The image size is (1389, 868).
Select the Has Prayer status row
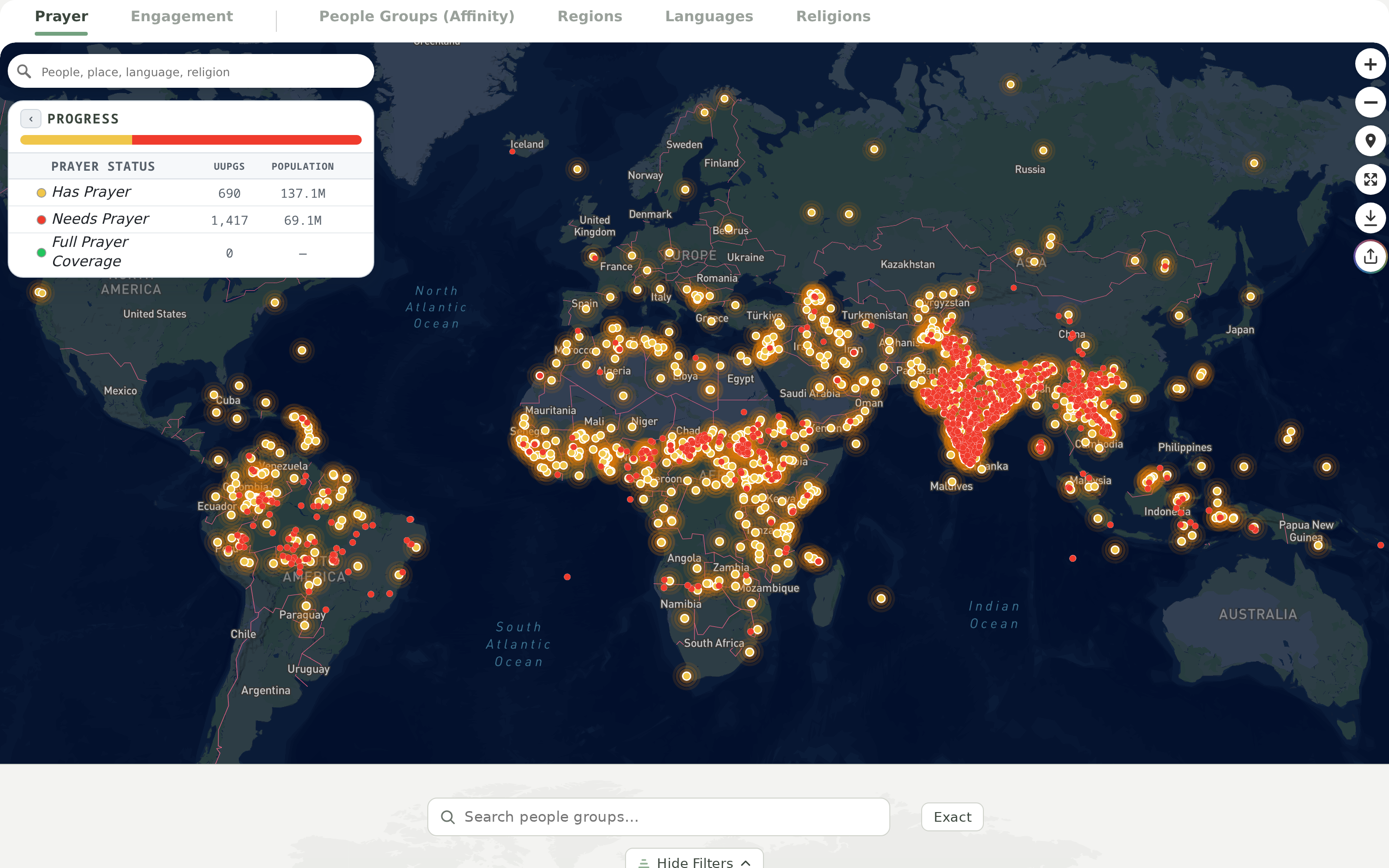click(x=191, y=193)
